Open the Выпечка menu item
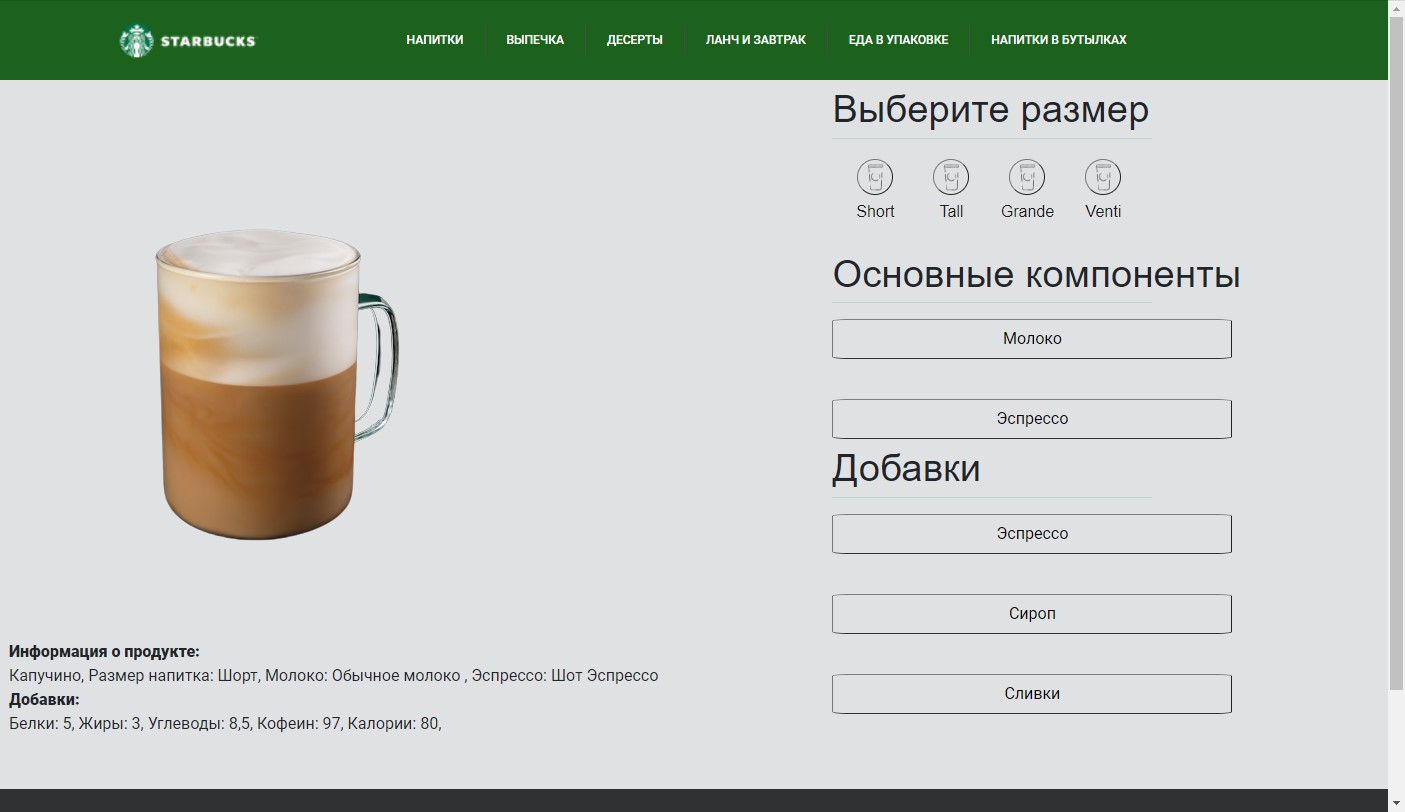Image resolution: width=1405 pixels, height=812 pixels. pos(535,40)
